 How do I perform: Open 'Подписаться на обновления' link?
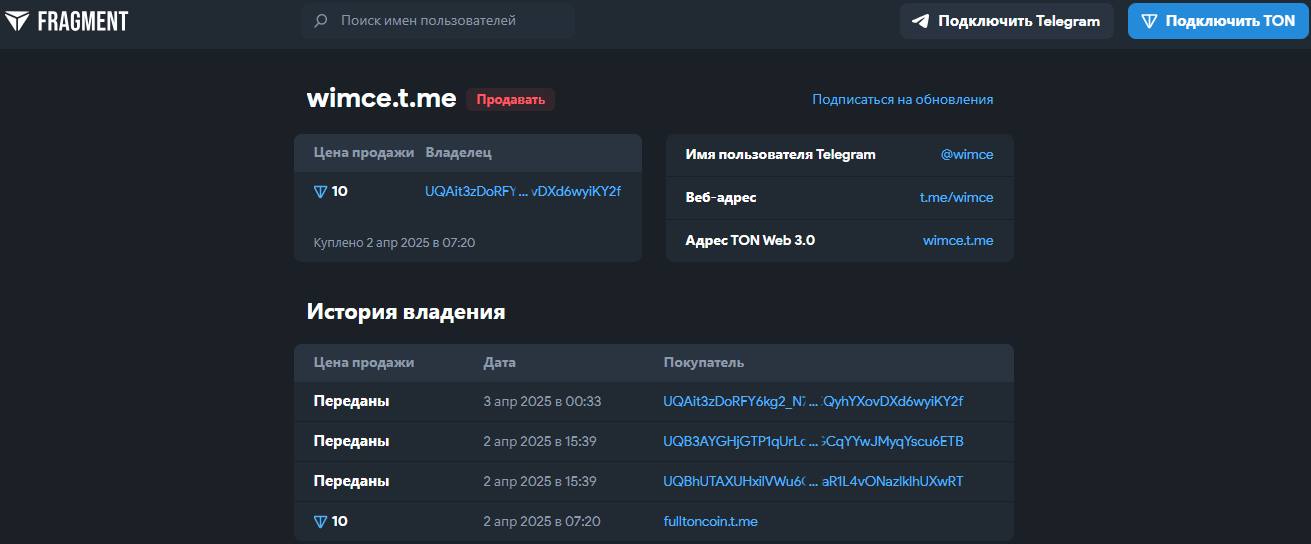tap(903, 99)
